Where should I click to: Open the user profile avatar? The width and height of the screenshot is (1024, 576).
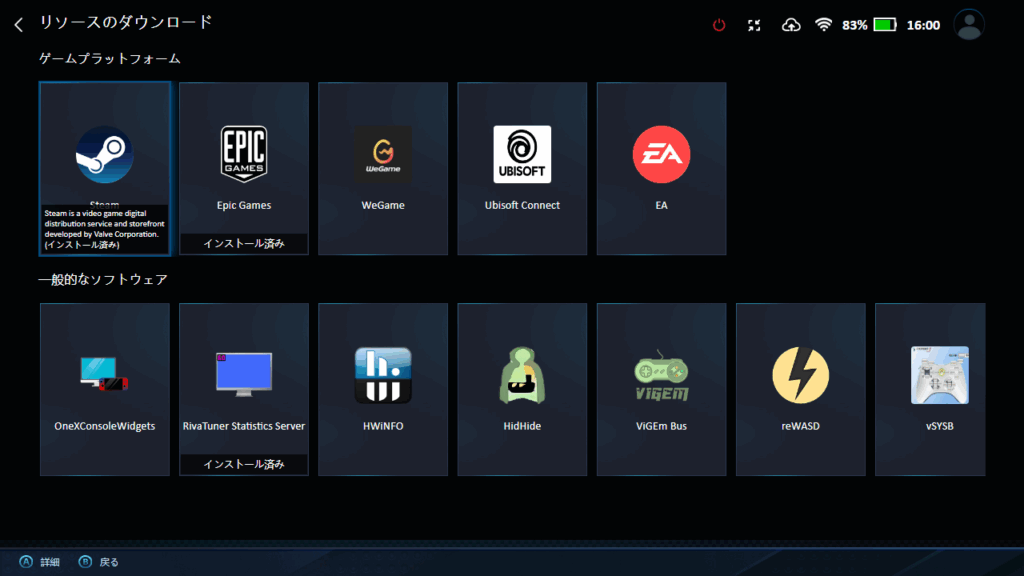[969, 25]
